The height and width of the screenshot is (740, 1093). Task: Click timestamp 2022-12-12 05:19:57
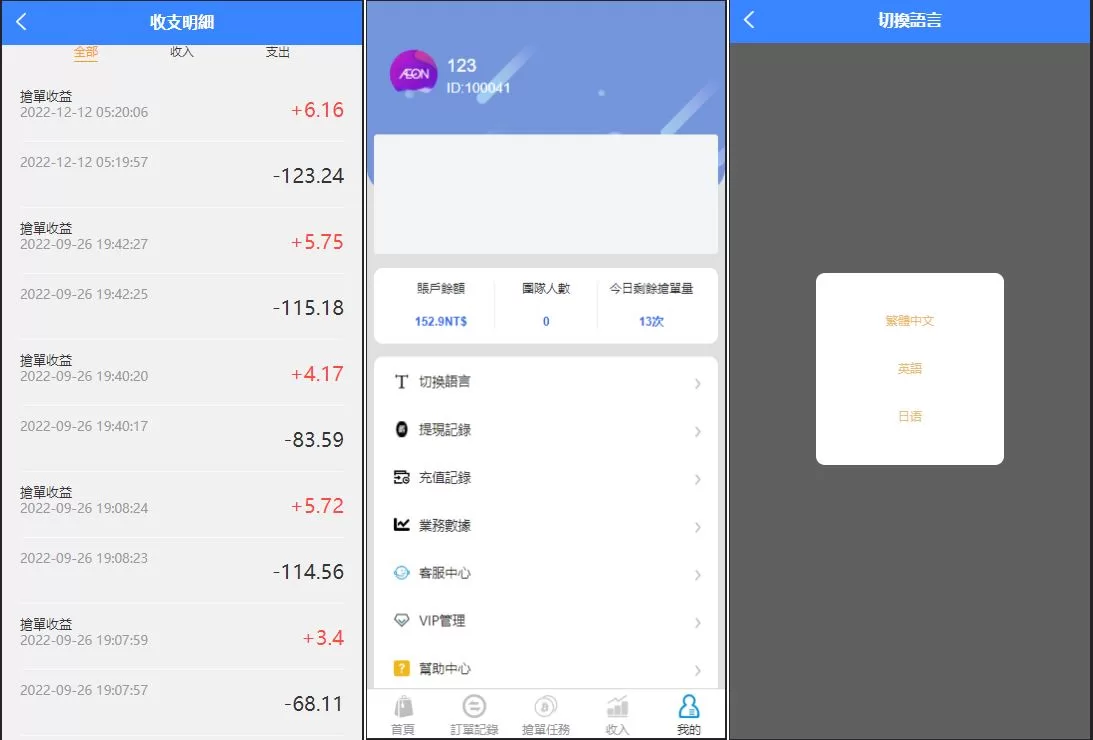[84, 162]
